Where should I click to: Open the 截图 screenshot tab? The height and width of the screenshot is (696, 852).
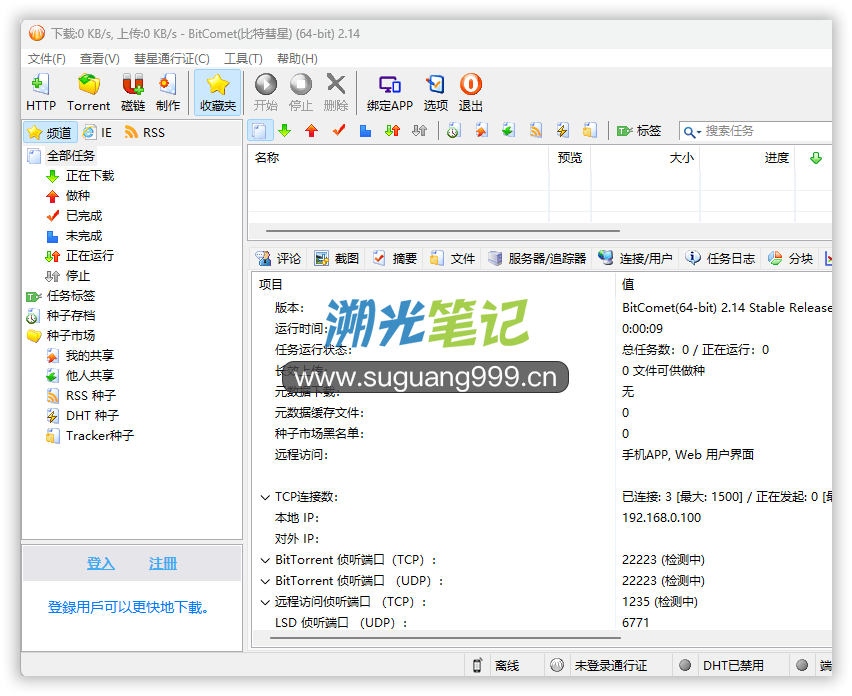(337, 259)
